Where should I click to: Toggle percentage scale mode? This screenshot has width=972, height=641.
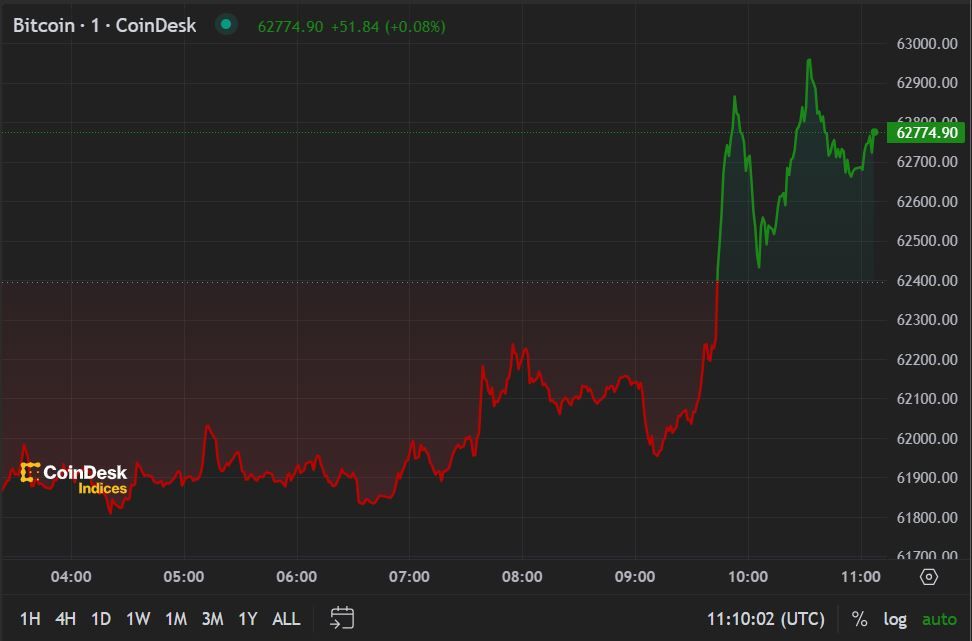[859, 619]
